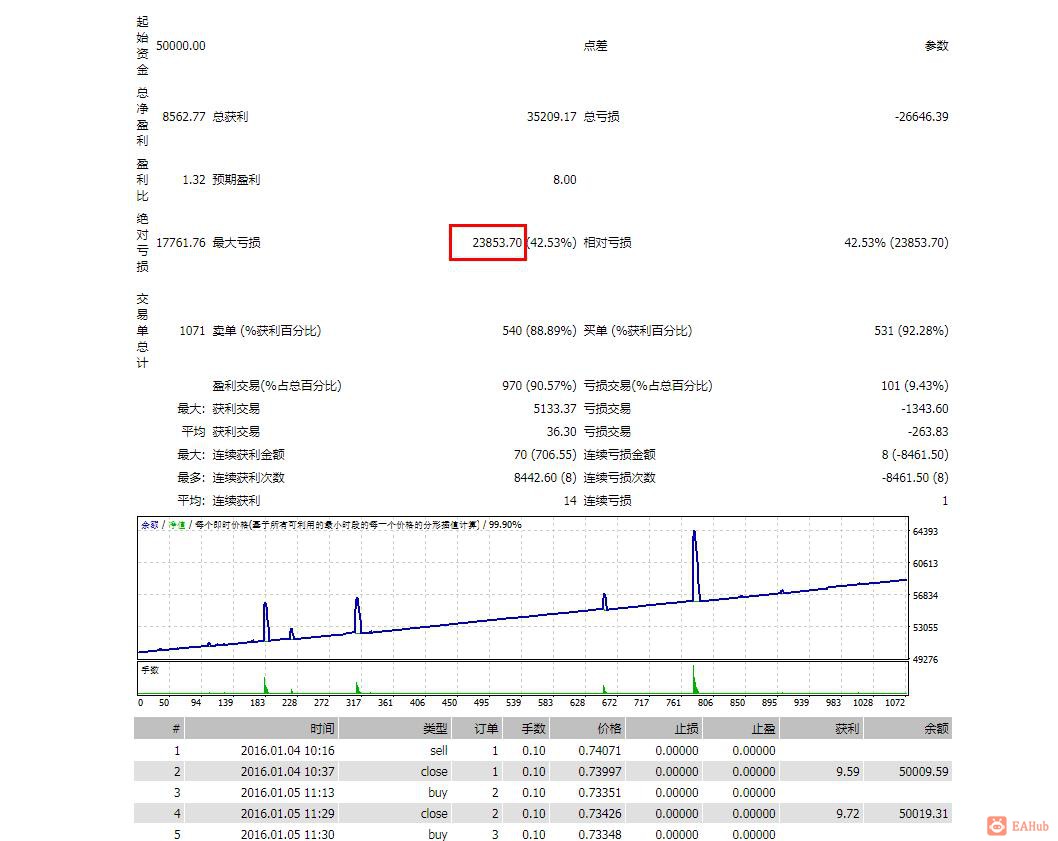Click the EAHub watermark logo icon
Viewport: 1058px width, 841px height.
(997, 825)
